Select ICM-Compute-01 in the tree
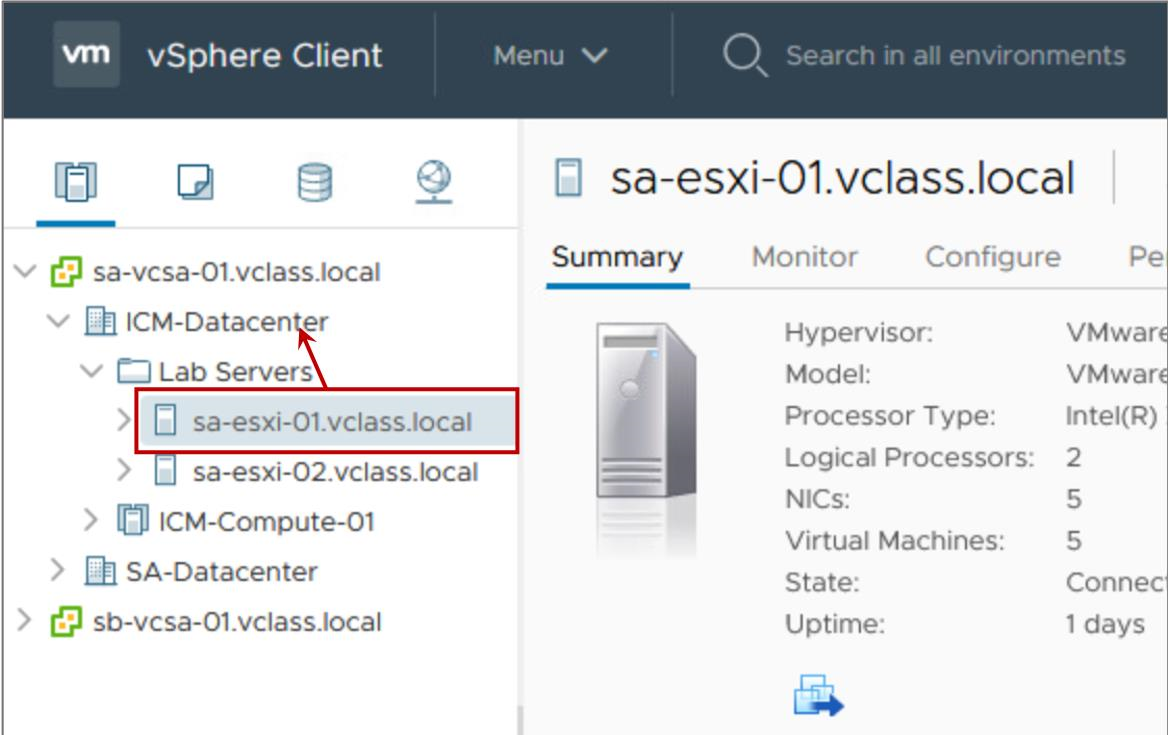The width and height of the screenshot is (1168, 735). (x=267, y=521)
